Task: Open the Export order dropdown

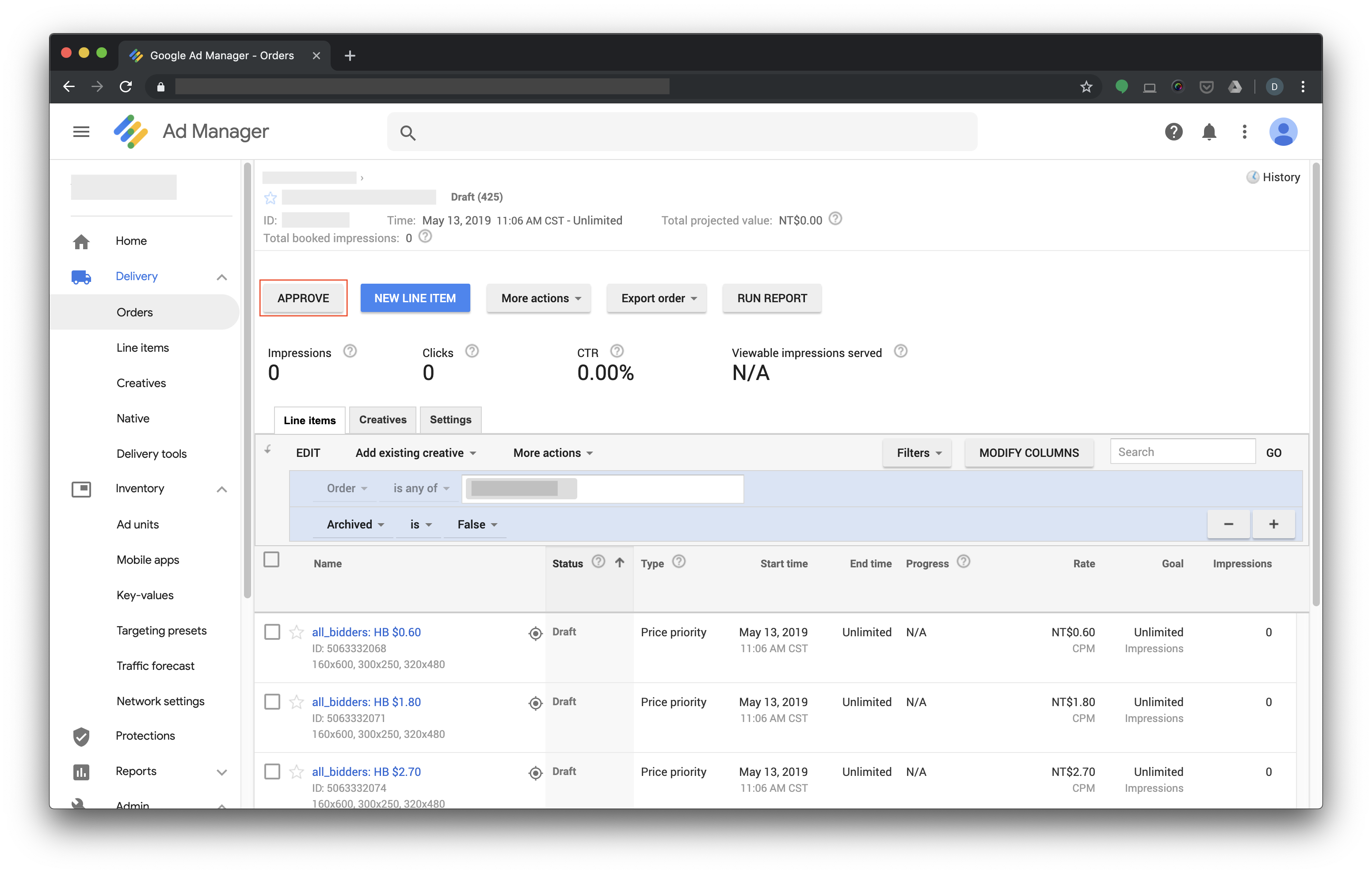Action: (657, 298)
